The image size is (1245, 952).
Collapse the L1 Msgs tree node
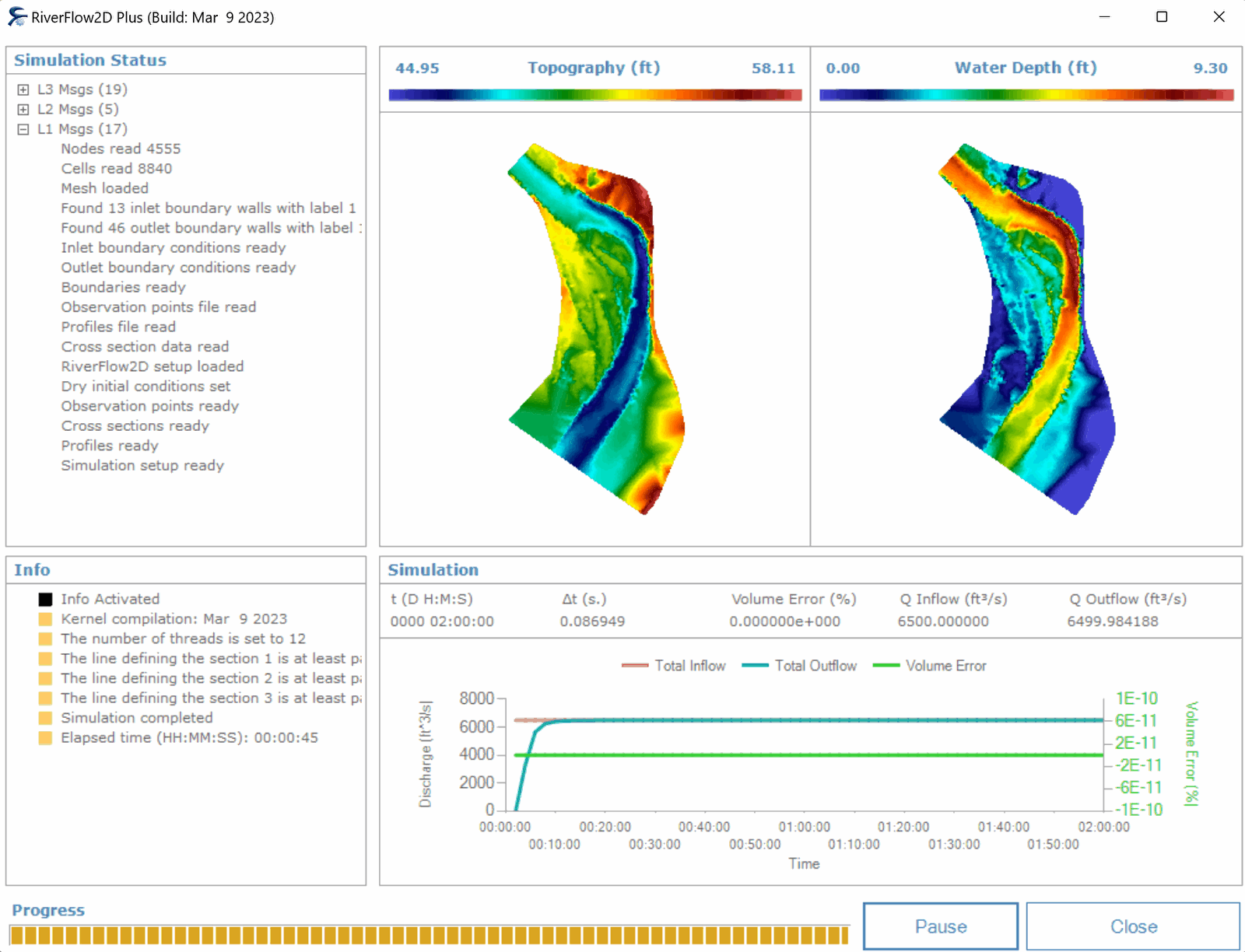pos(23,129)
